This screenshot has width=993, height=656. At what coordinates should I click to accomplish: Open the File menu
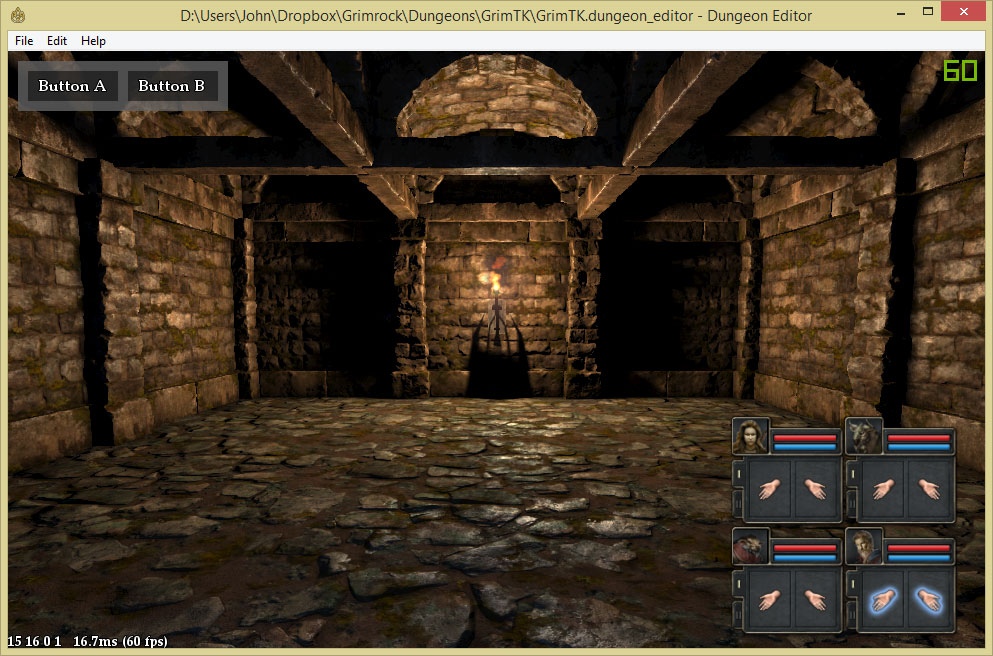click(24, 41)
